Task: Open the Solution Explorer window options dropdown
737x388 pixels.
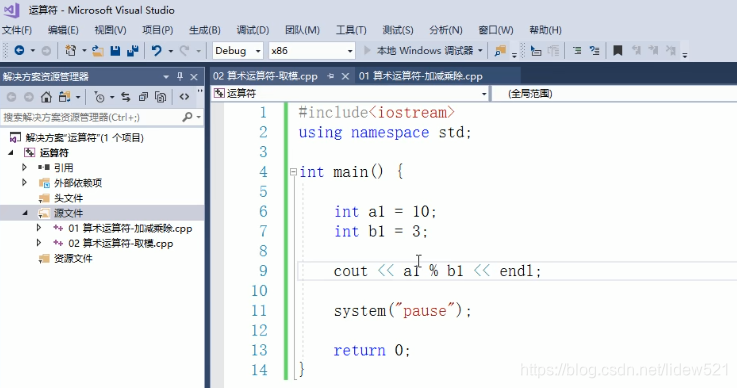Action: 166,76
